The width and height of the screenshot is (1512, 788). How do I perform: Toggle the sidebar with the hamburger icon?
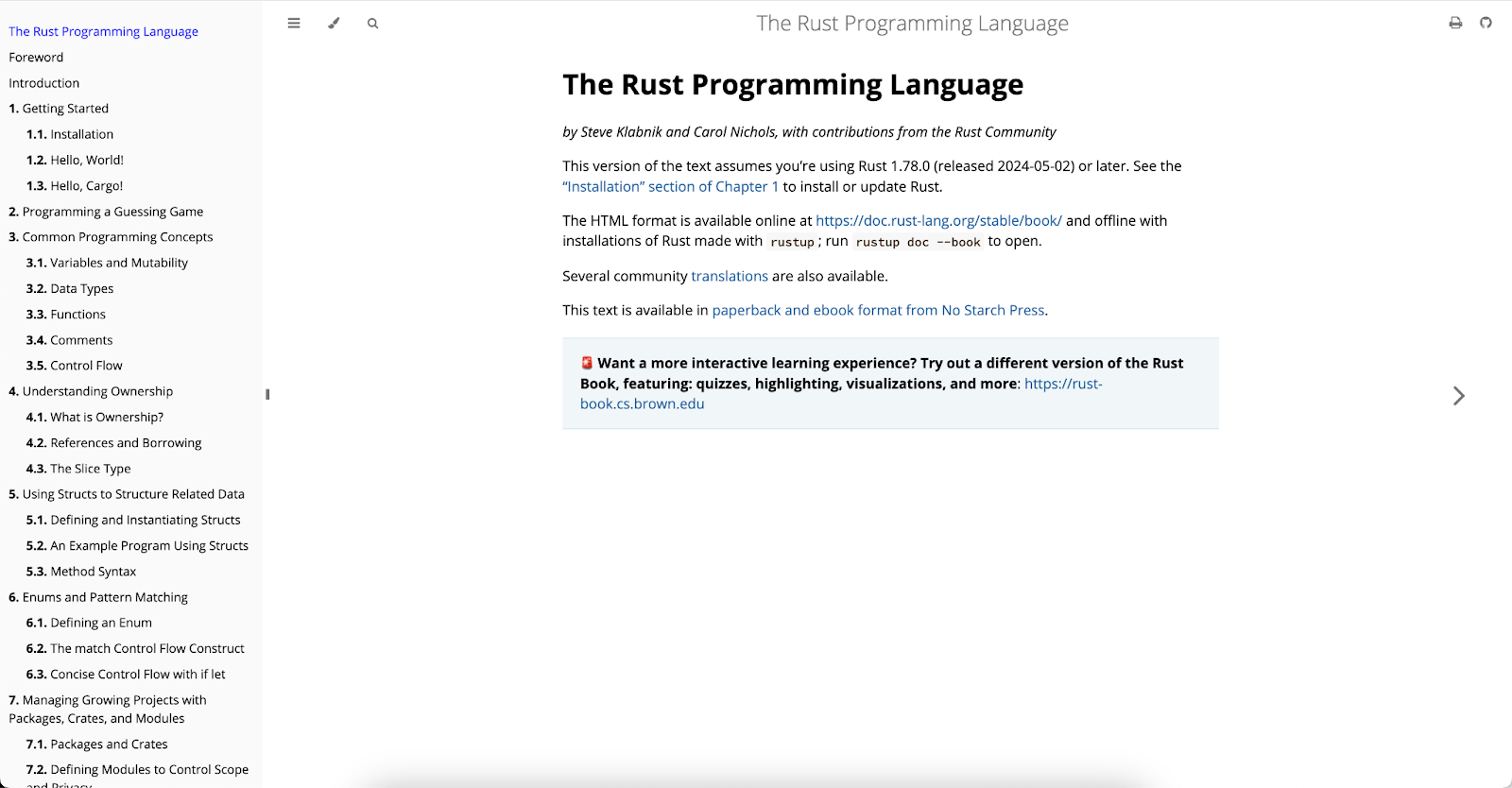pos(294,24)
